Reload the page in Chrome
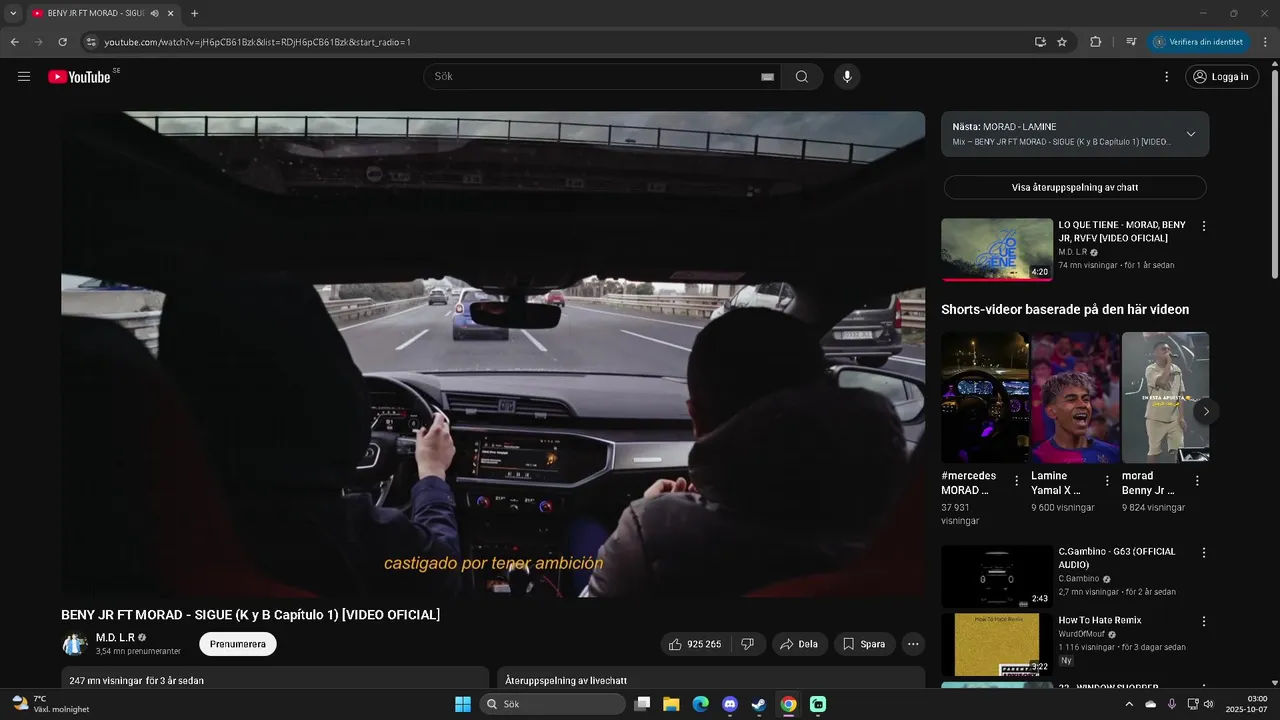The image size is (1280, 720). [62, 42]
